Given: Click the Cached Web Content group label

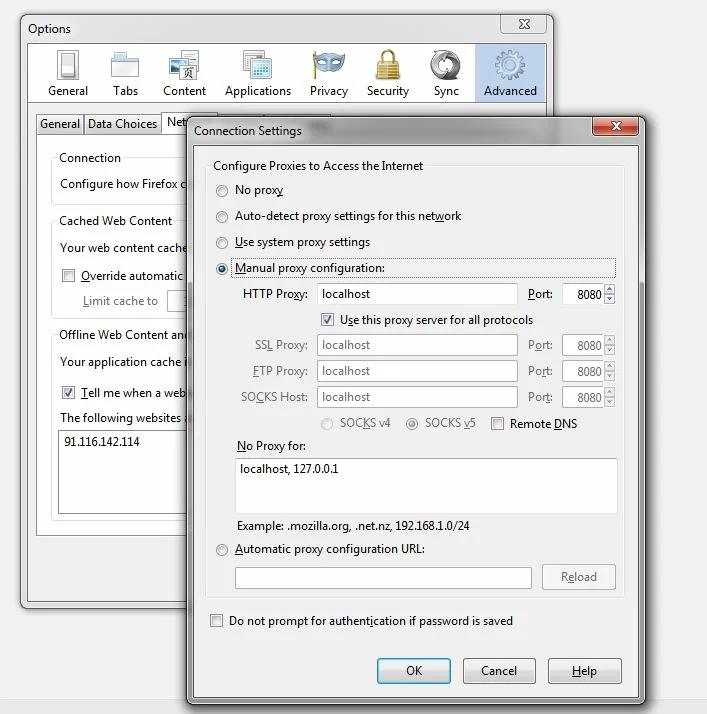Looking at the screenshot, I should [116, 221].
